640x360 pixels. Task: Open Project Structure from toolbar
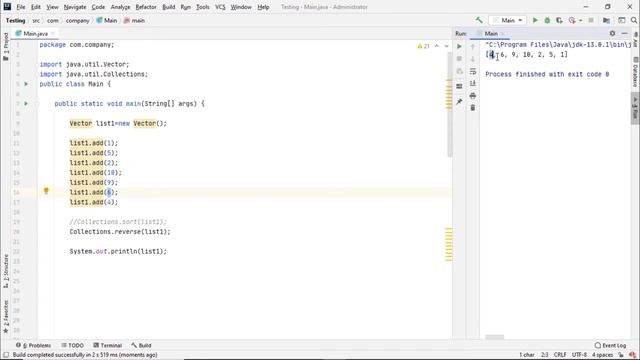606,20
